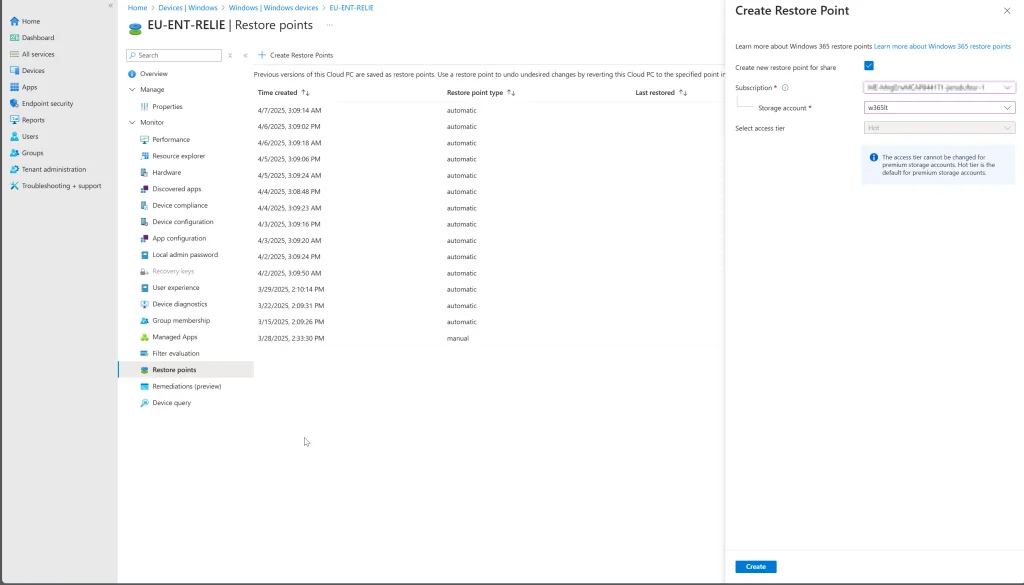
Task: Click the Reports icon in sidebar
Action: click(14, 120)
